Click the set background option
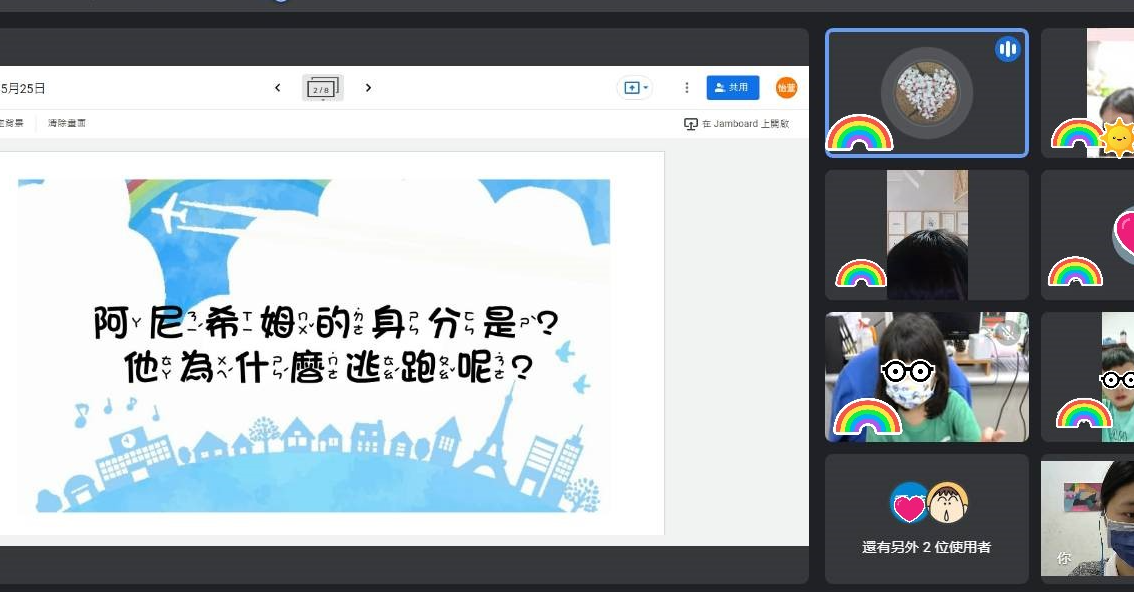Image resolution: width=1134 pixels, height=594 pixels. coord(12,123)
